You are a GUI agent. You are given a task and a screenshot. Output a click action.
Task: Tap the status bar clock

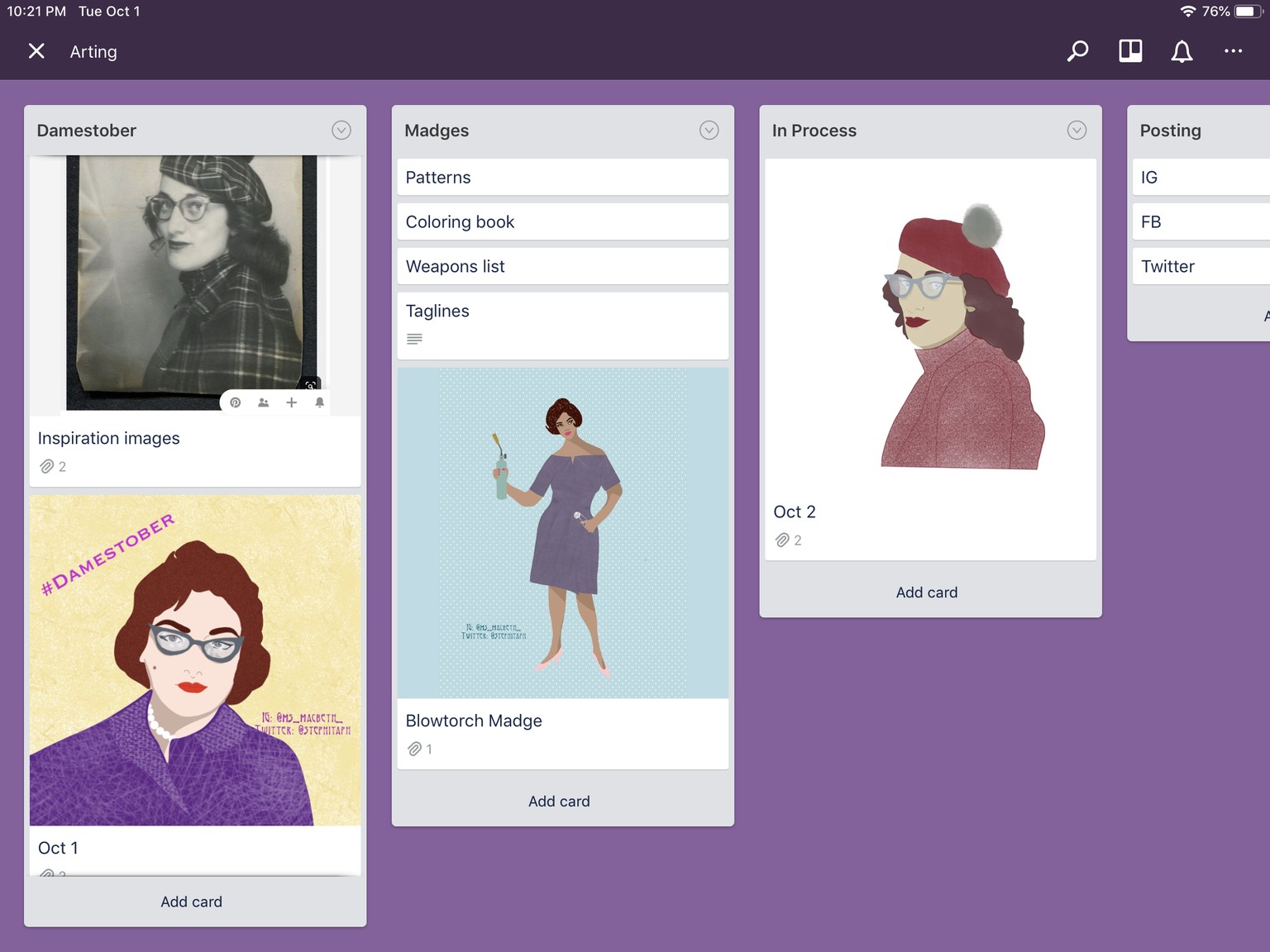[36, 12]
